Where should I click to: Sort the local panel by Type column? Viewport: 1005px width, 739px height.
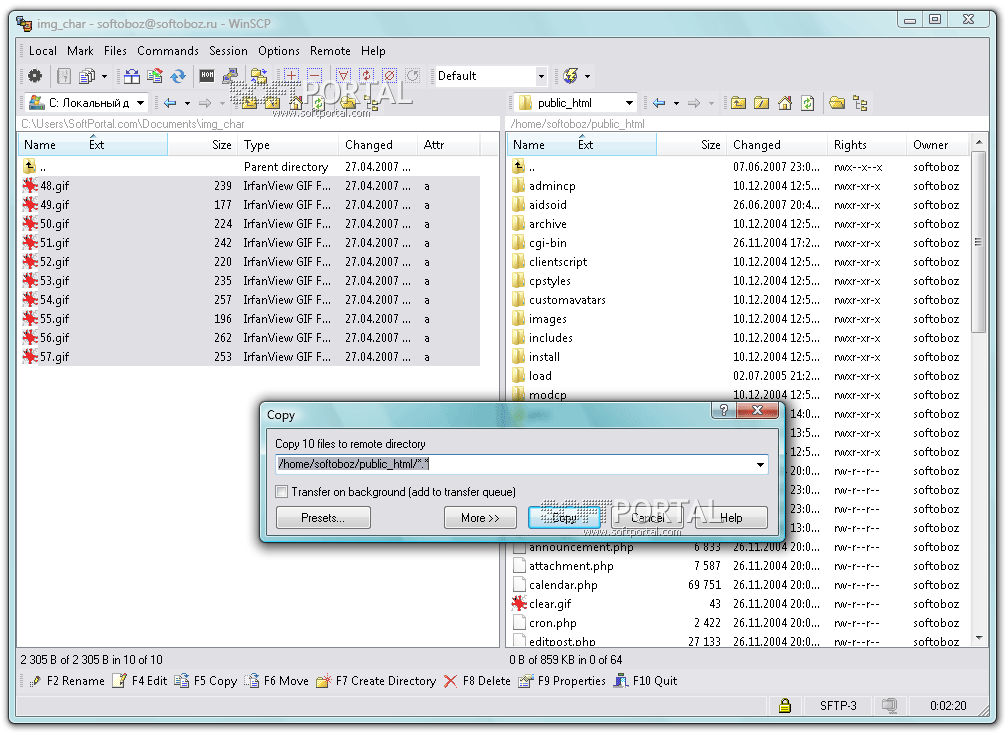click(x=288, y=145)
